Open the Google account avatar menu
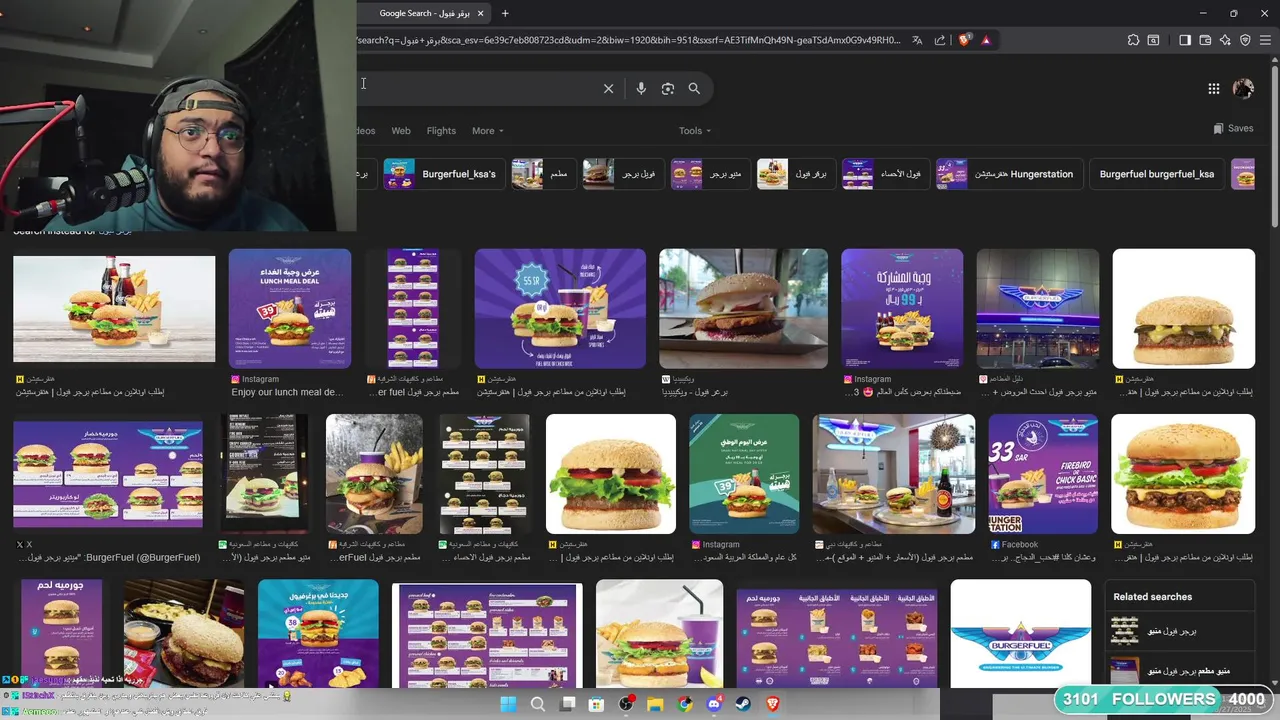This screenshot has width=1280, height=720. (x=1243, y=88)
